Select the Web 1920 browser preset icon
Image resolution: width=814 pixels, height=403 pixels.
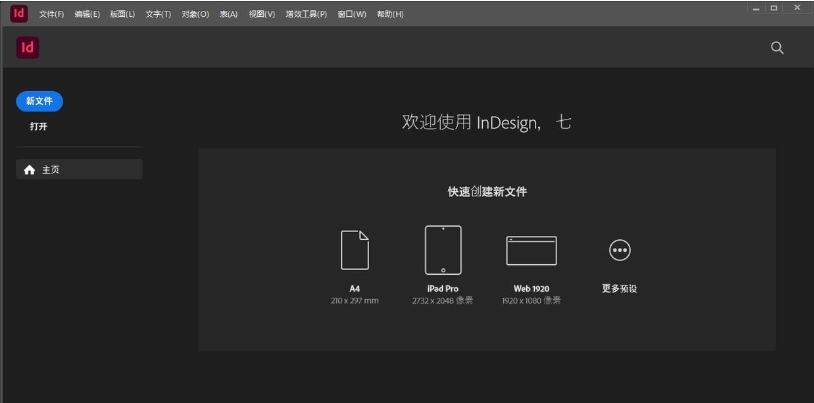531,251
